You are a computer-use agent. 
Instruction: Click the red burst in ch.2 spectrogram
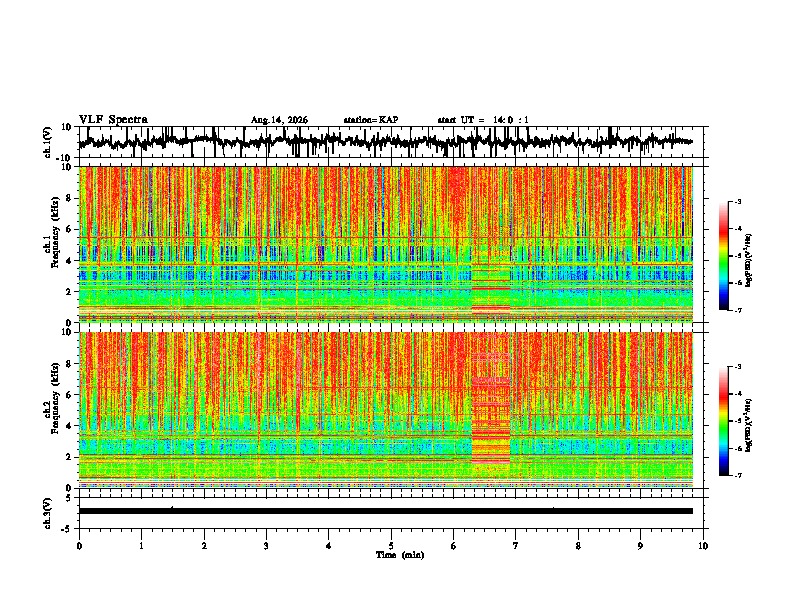point(490,408)
